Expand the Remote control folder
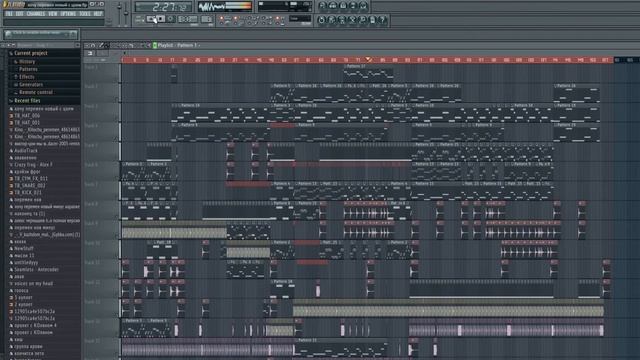The height and width of the screenshot is (360, 640). click(x=36, y=92)
